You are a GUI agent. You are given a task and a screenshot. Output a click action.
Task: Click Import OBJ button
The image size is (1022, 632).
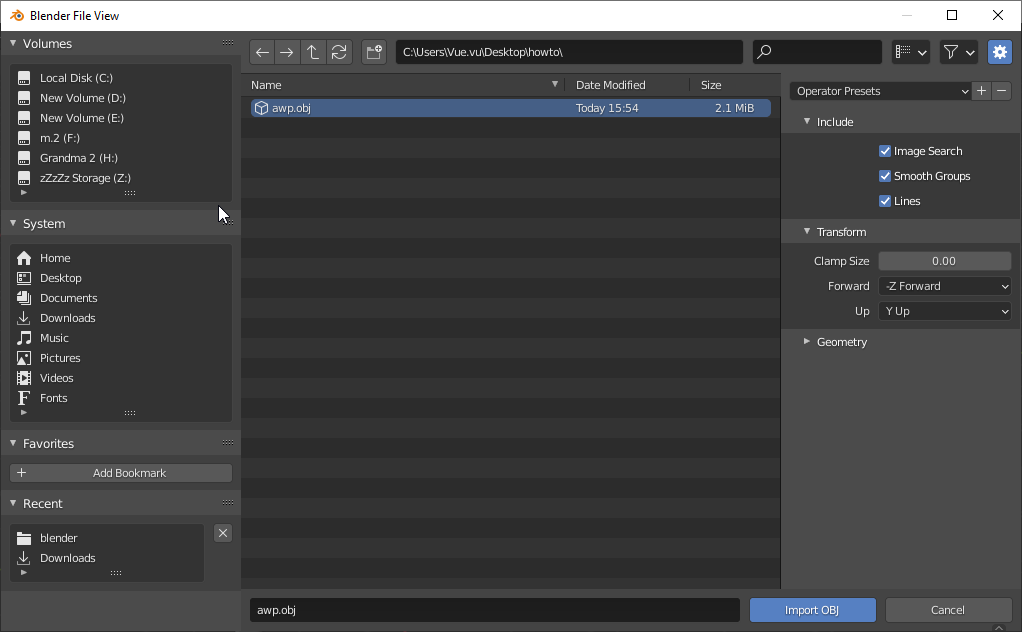(x=812, y=610)
